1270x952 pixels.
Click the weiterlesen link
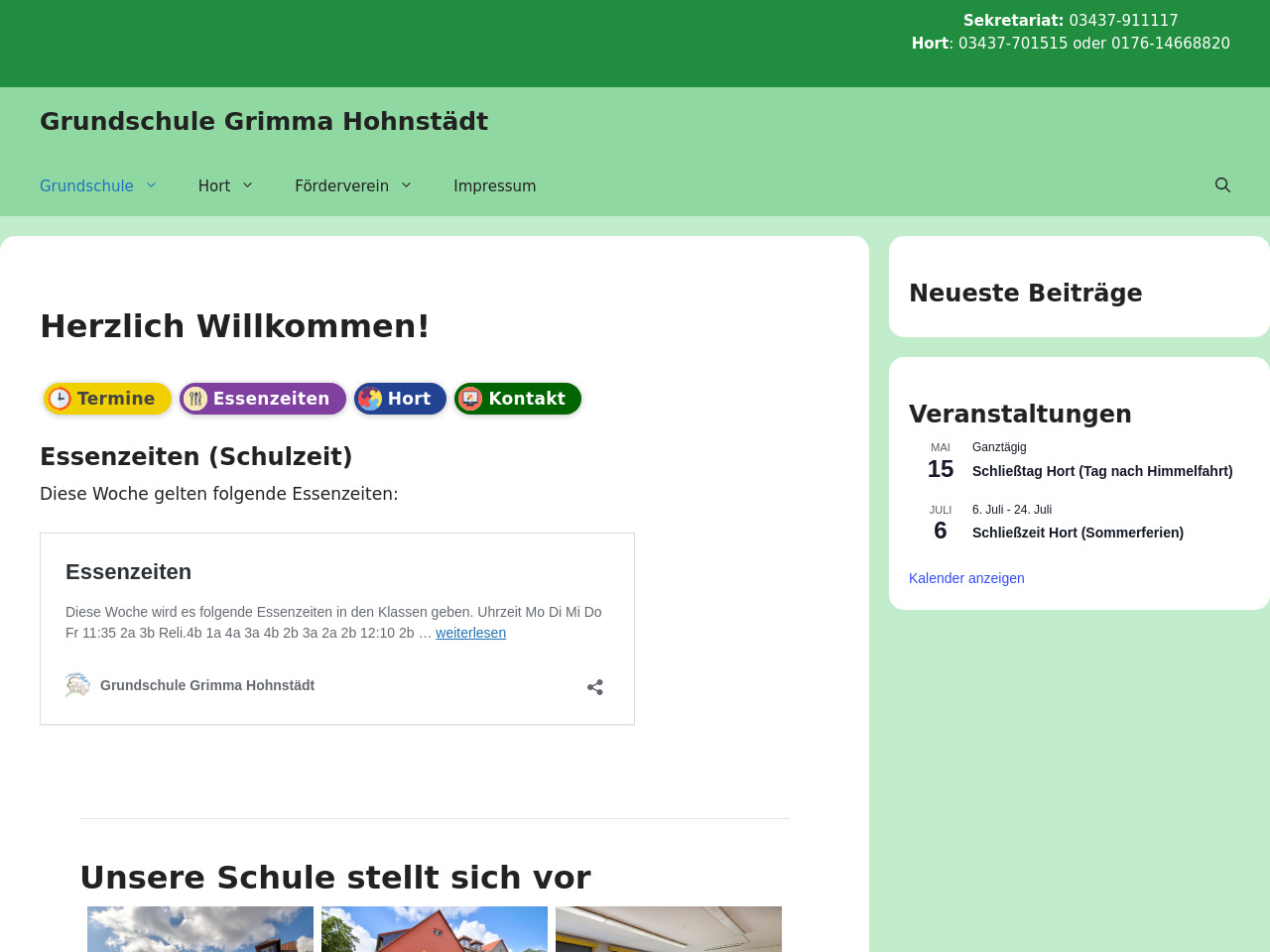(470, 633)
